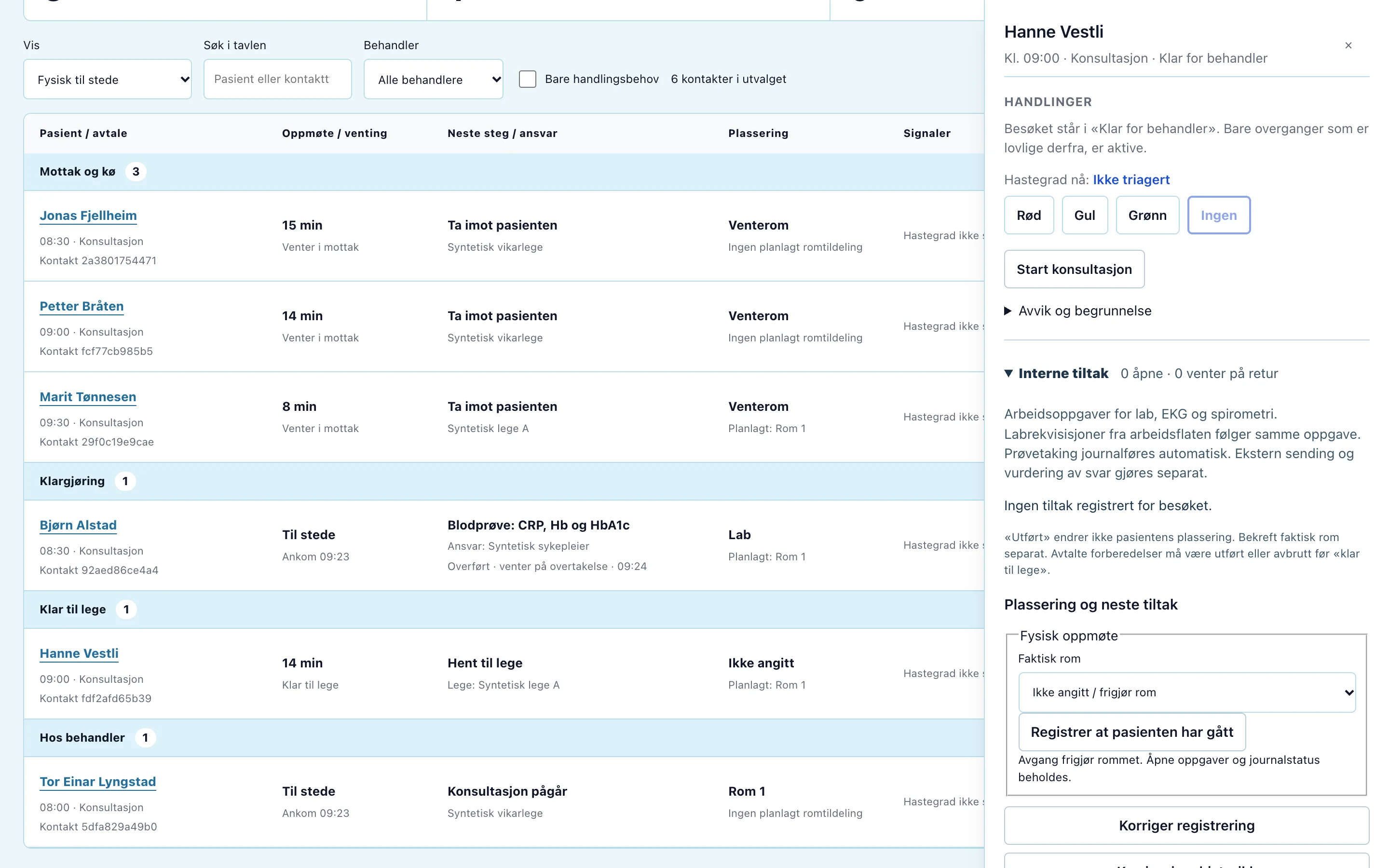Set hastegrad to Grønn
This screenshot has height=868, width=1389.
click(1147, 215)
